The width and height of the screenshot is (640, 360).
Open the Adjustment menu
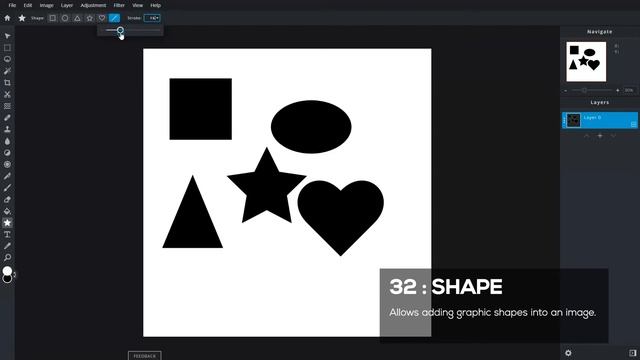[x=93, y=5]
